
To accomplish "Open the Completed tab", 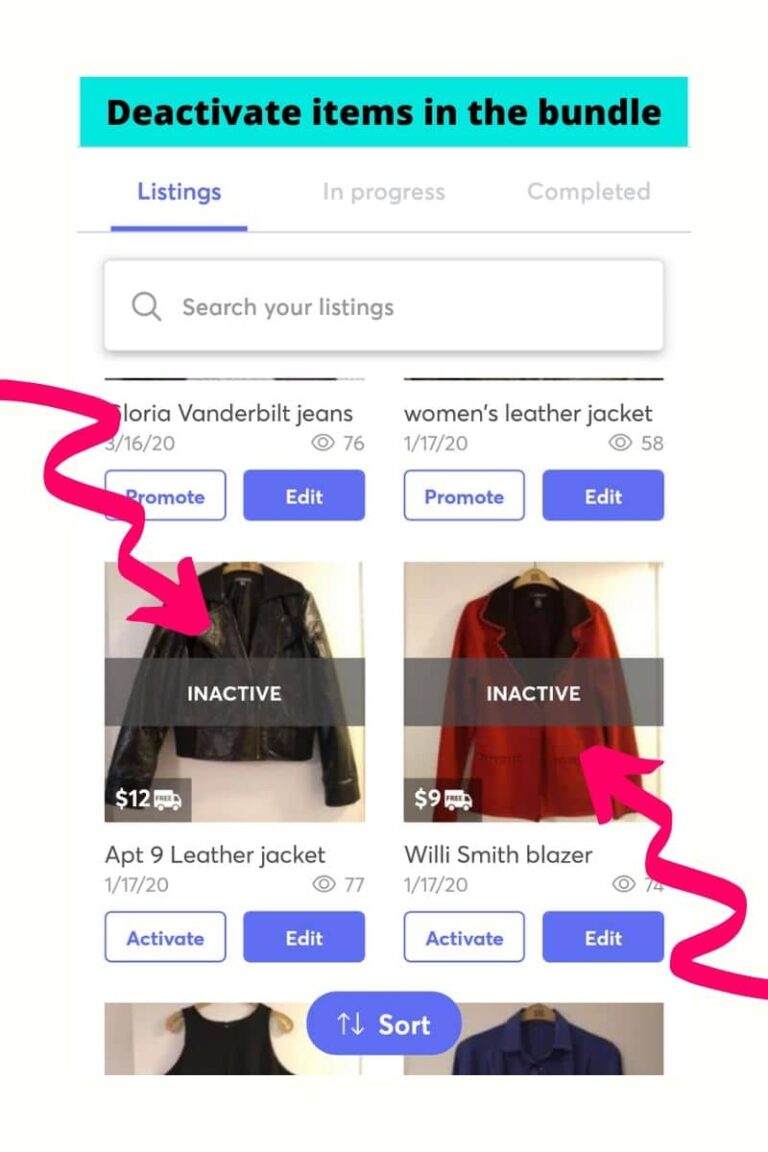I will pos(588,192).
